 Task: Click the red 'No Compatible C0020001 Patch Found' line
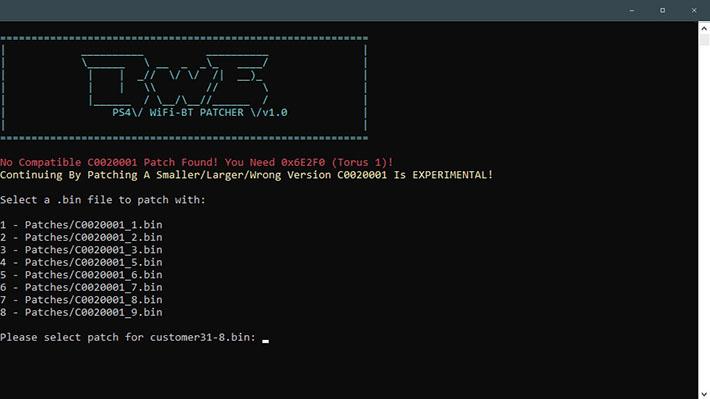pos(197,163)
